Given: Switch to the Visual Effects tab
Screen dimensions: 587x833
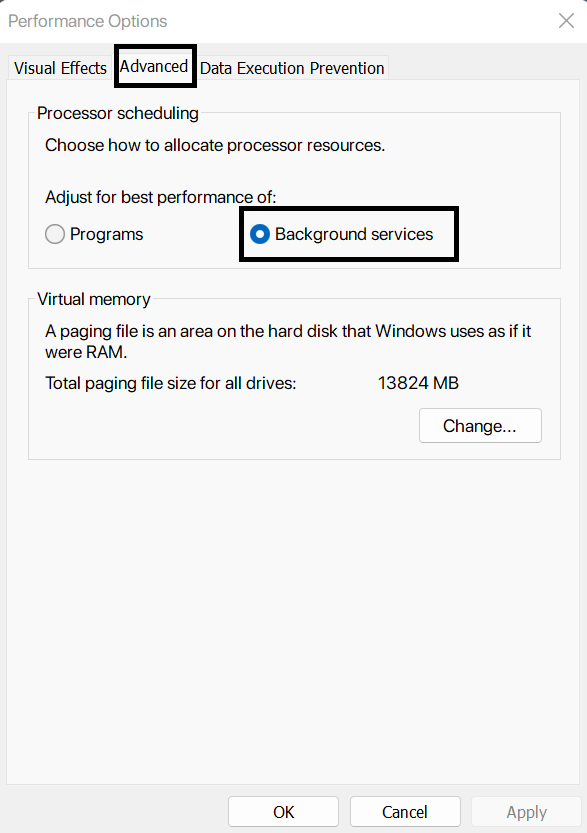Looking at the screenshot, I should pos(59,67).
